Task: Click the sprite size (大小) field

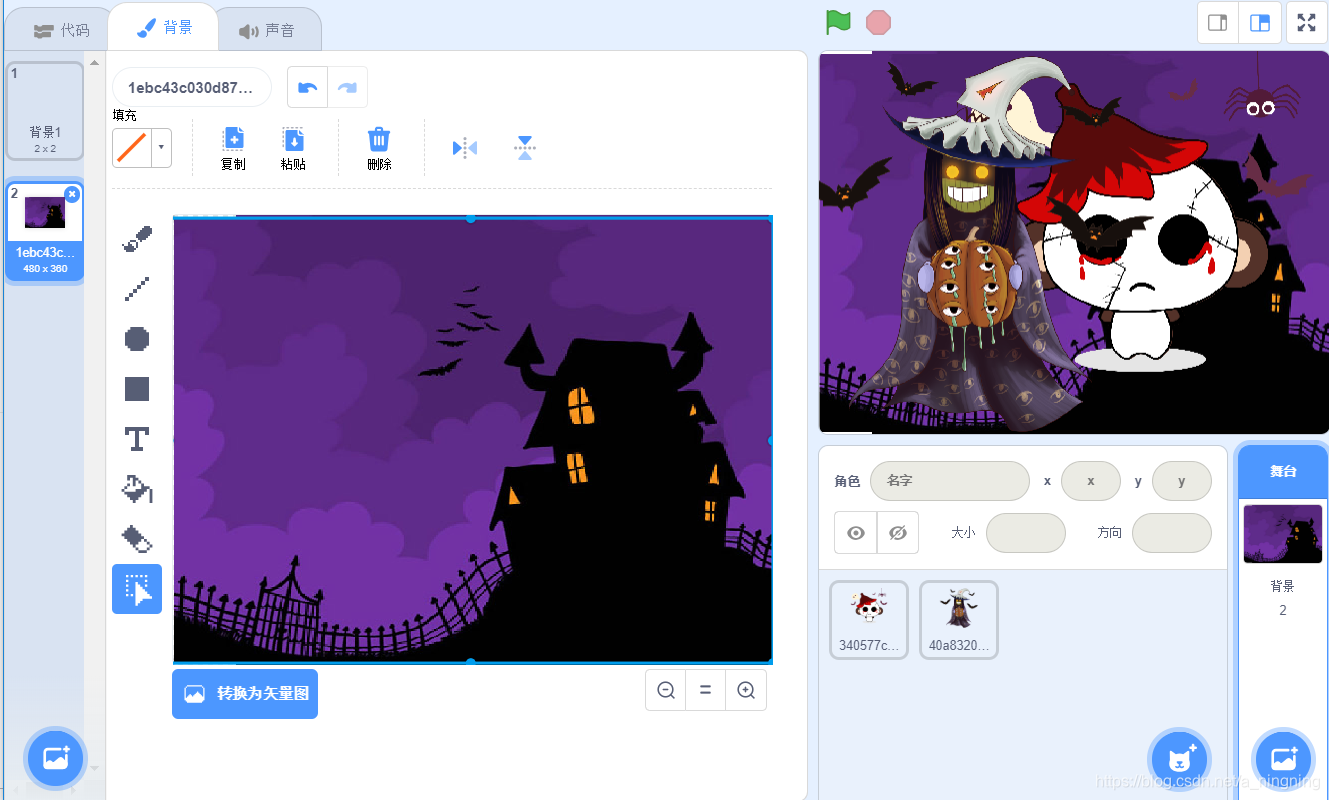Action: [1026, 533]
